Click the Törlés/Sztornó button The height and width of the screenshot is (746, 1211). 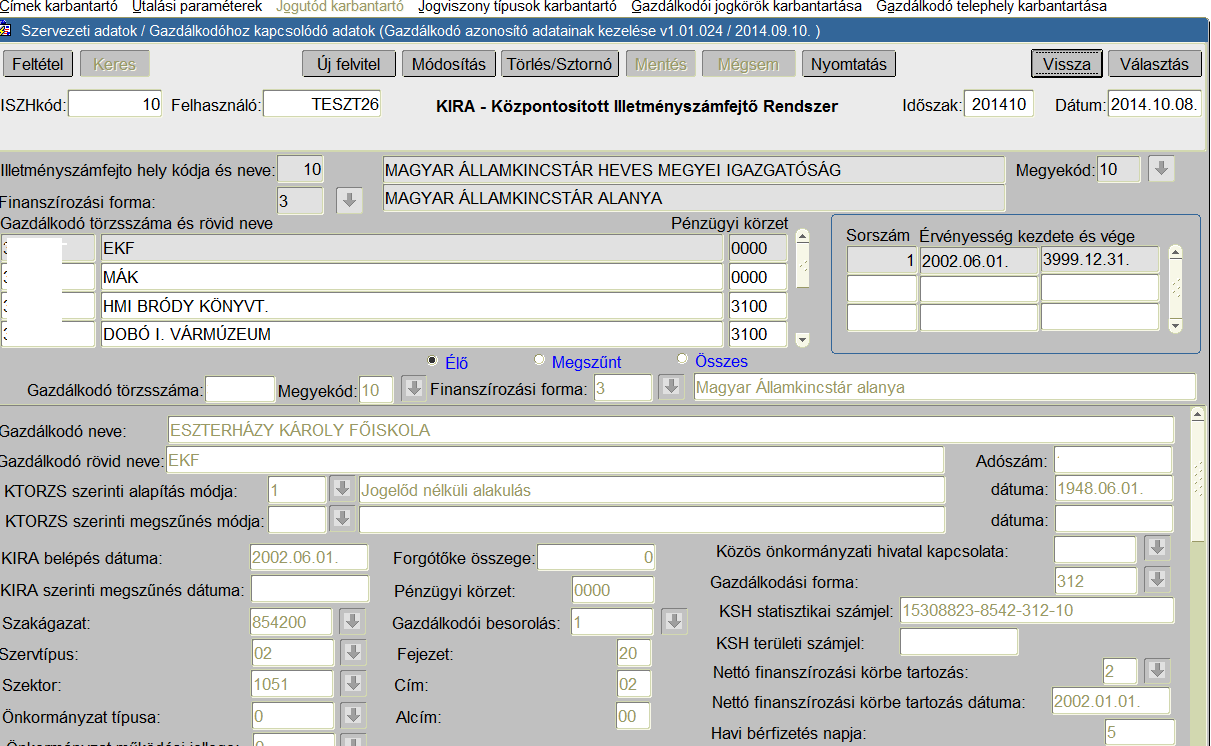coord(559,64)
